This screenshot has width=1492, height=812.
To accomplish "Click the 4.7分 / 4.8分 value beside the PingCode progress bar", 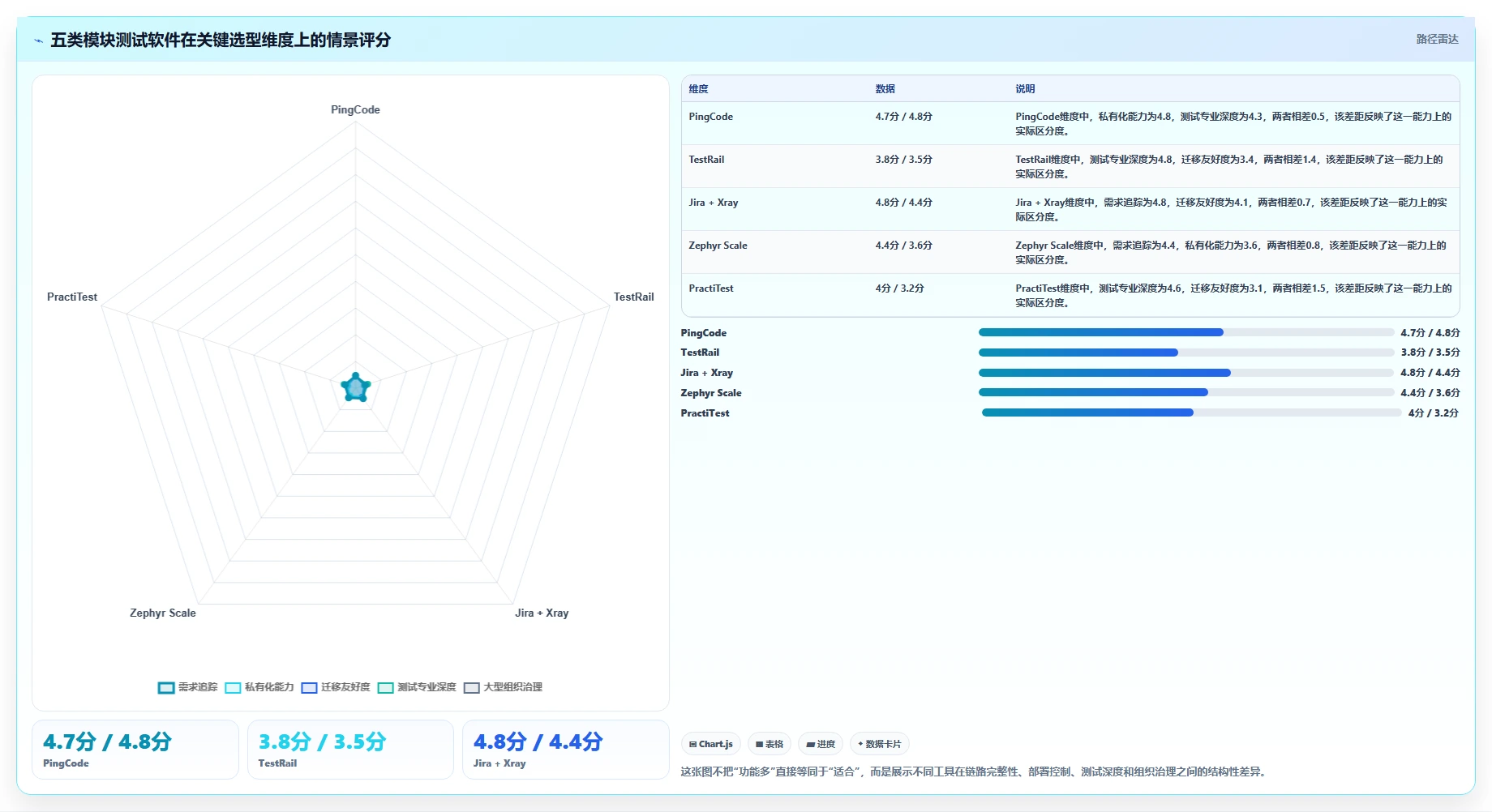I will [x=1430, y=333].
